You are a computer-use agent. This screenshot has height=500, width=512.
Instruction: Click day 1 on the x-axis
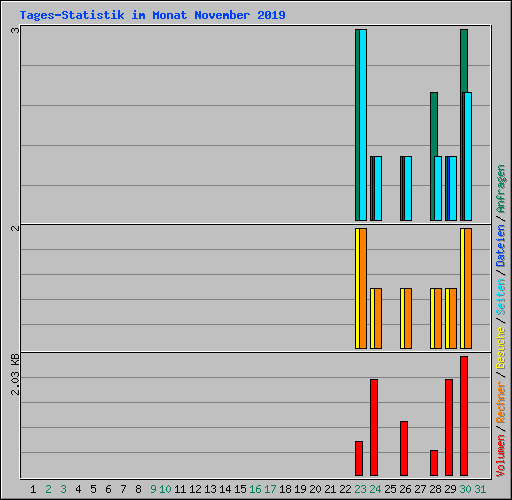(33, 489)
